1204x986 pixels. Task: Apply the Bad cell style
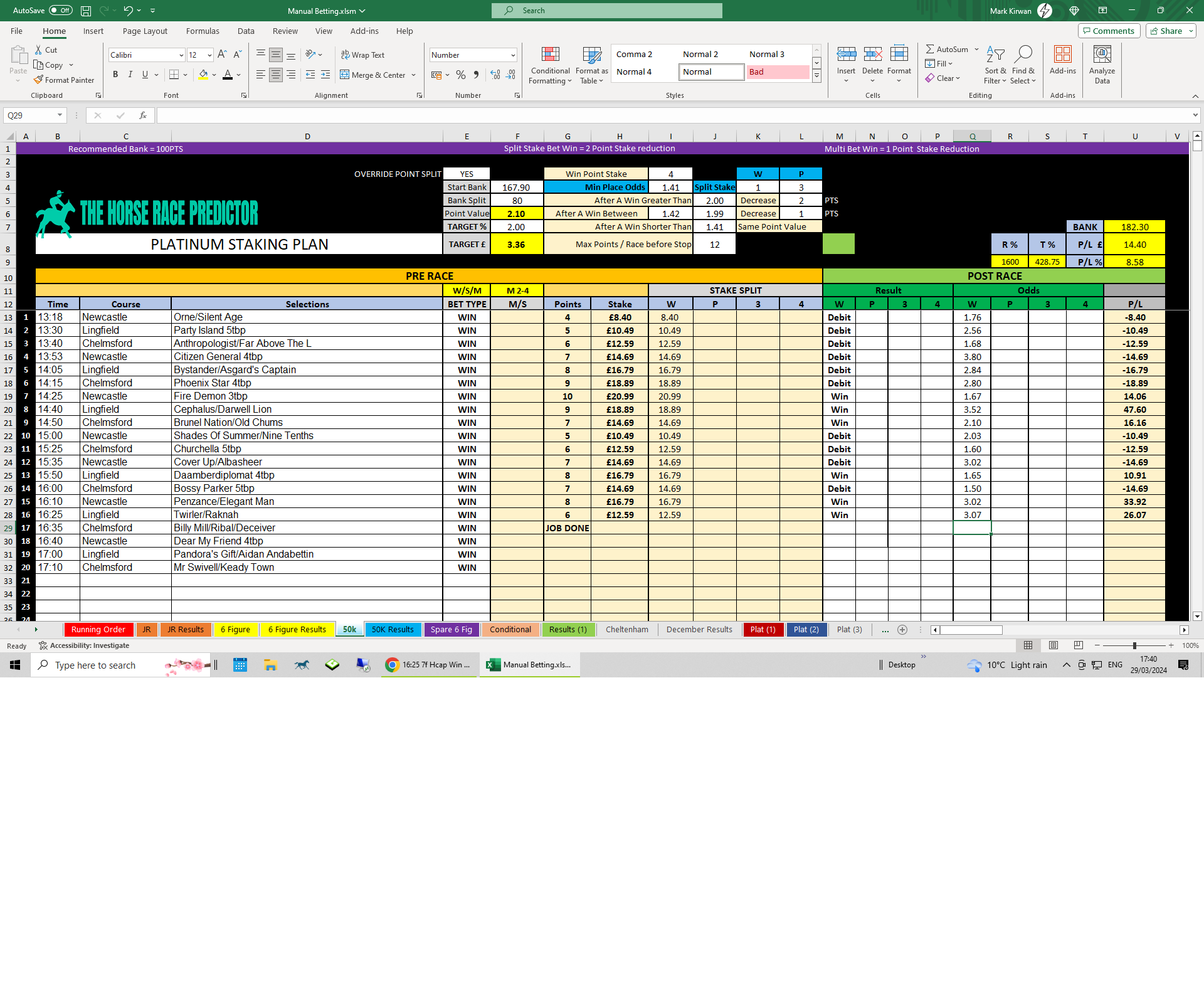click(x=778, y=72)
